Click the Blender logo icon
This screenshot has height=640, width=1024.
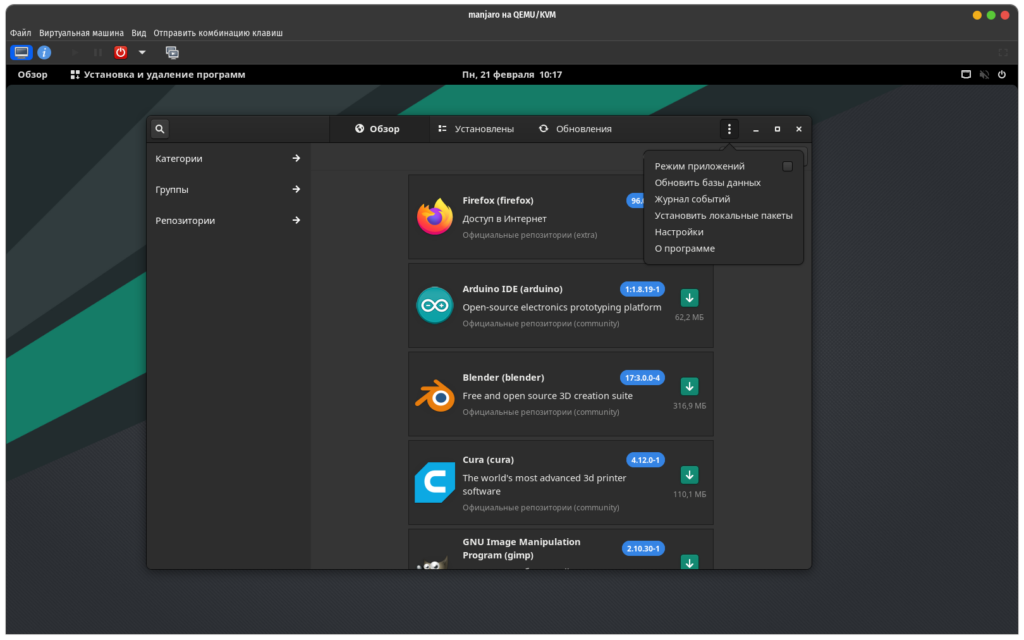[x=435, y=395]
